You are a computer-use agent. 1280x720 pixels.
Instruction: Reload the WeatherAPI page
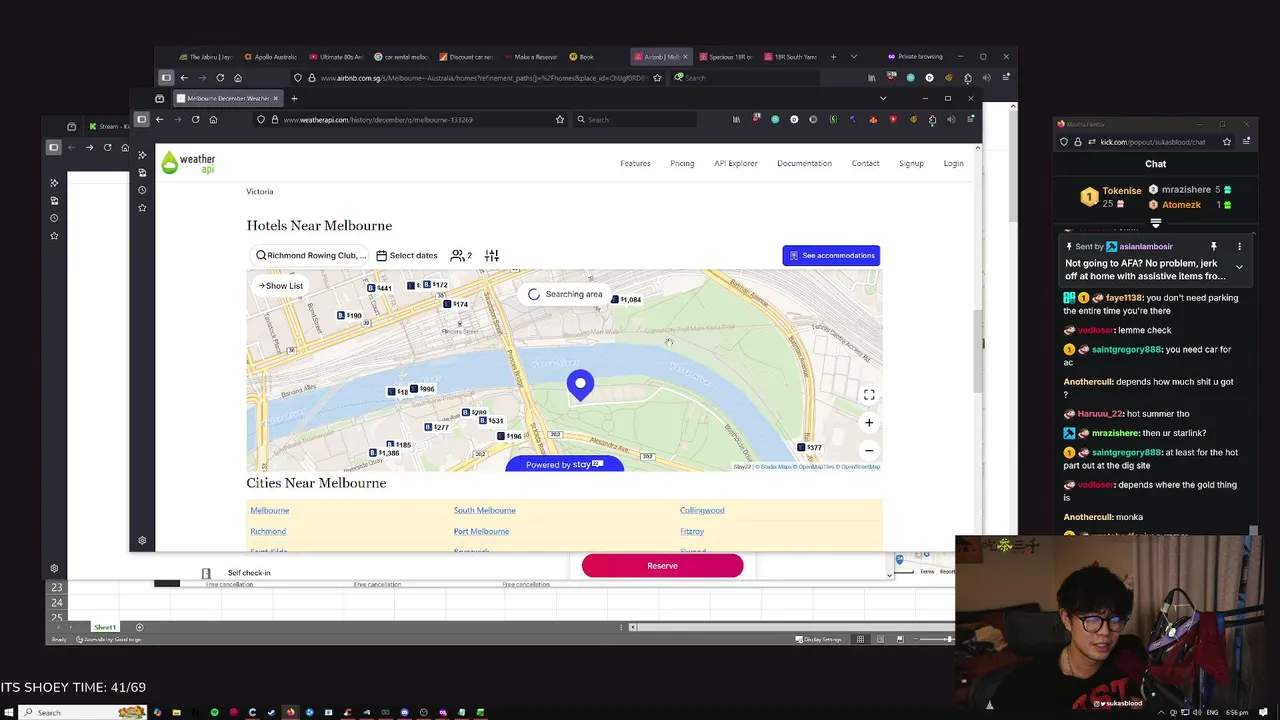point(195,119)
